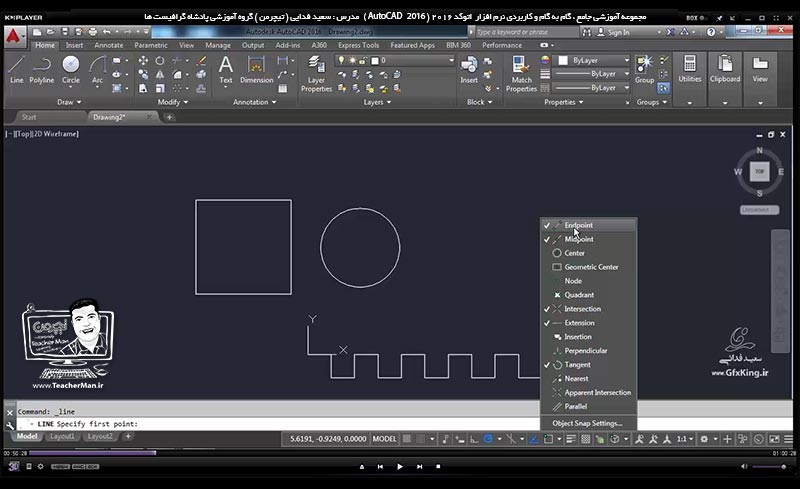Click the Rotate tool in Modify panel

(160, 61)
